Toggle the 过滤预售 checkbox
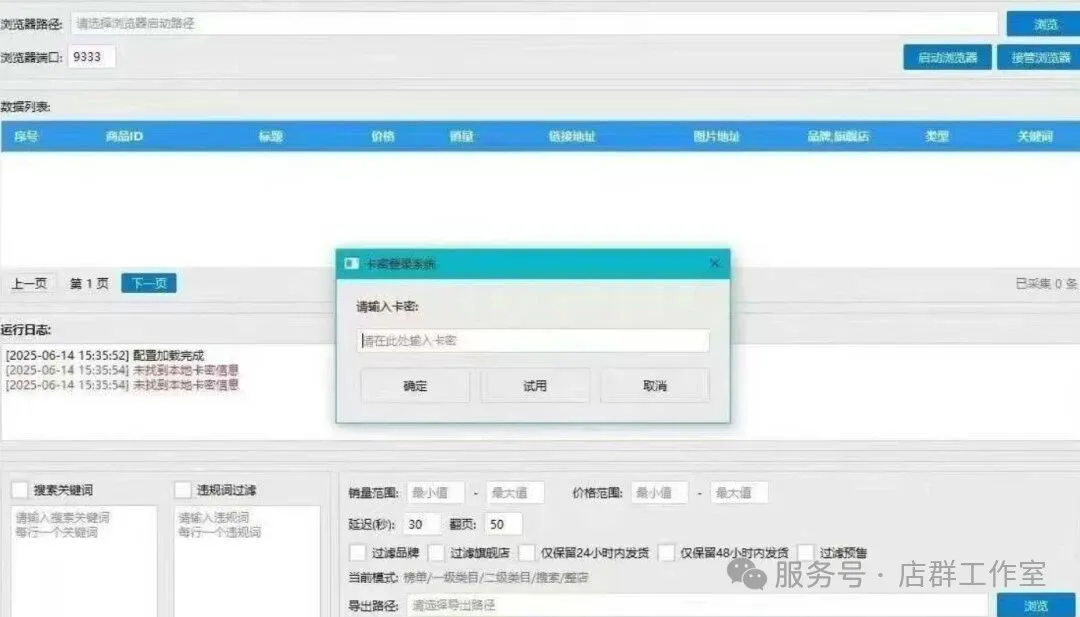 click(x=806, y=552)
